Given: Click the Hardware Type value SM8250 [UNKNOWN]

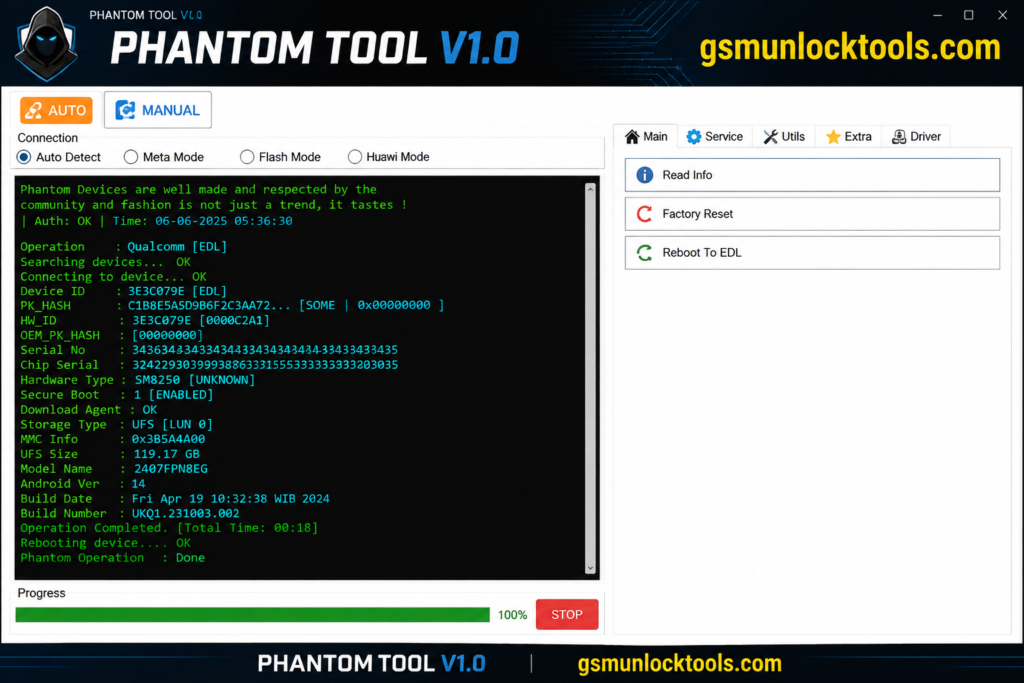Looking at the screenshot, I should click(x=195, y=380).
